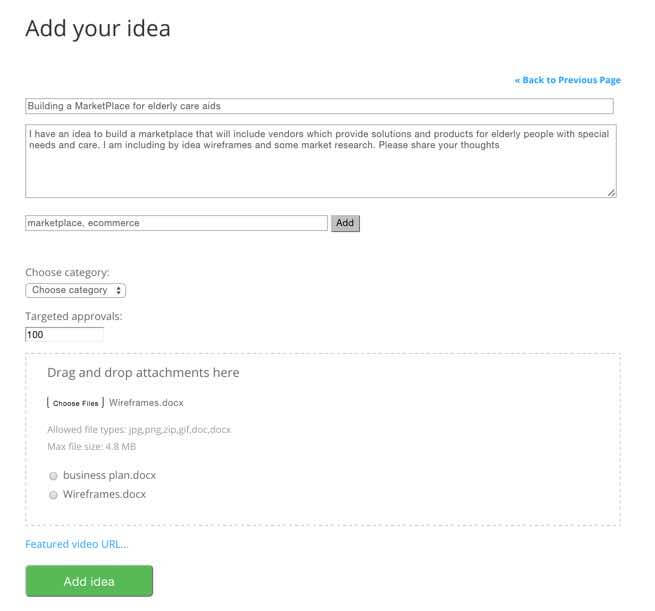
Task: Click the Allowed file types hint text
Action: coord(139,430)
